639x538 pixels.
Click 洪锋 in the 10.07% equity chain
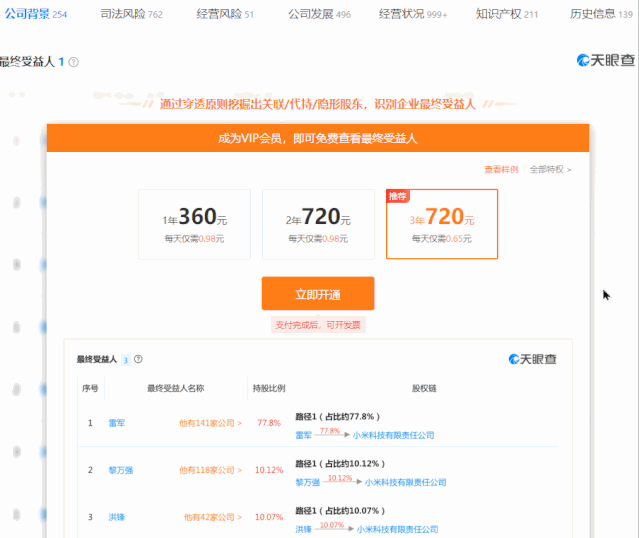click(303, 529)
